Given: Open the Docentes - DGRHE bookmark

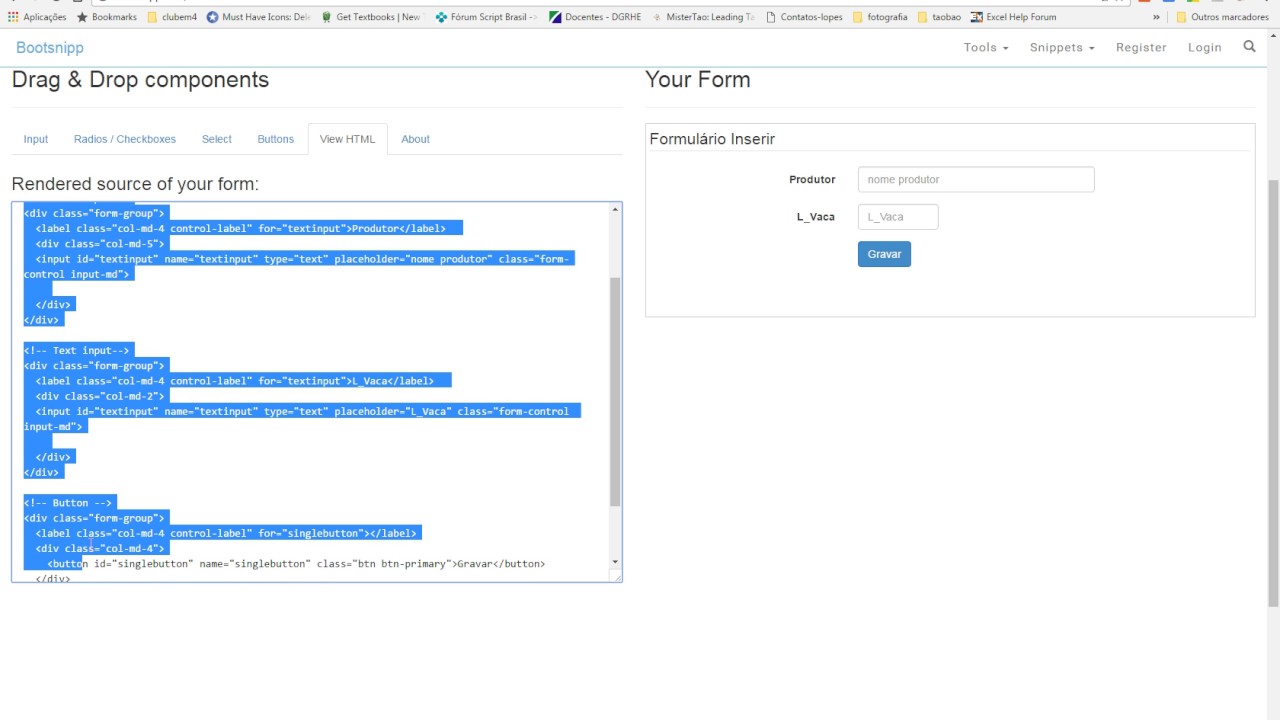Looking at the screenshot, I should pos(596,17).
